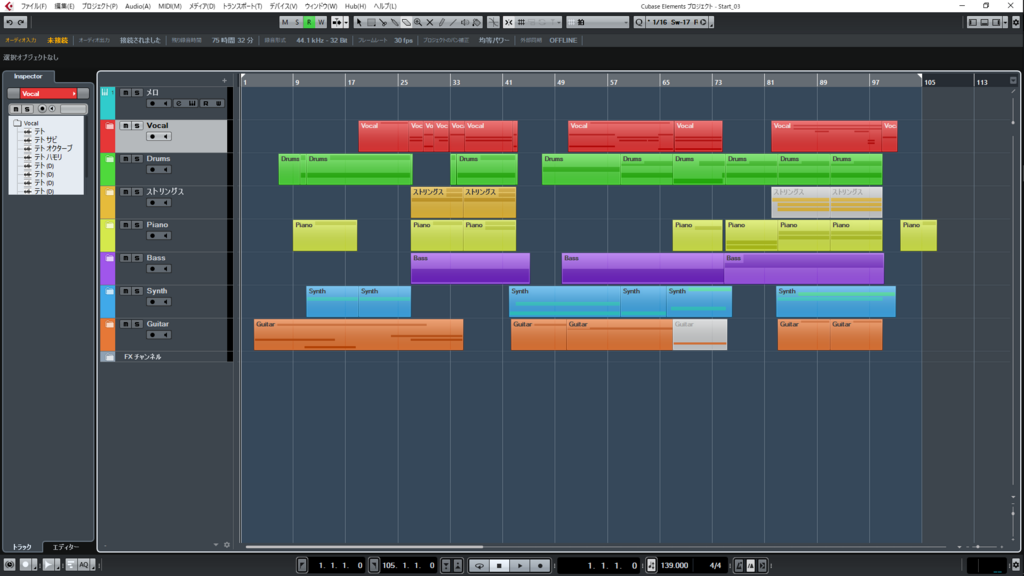Image resolution: width=1024 pixels, height=576 pixels.
Task: Click the Drums folder icon in track list
Action: [109, 159]
